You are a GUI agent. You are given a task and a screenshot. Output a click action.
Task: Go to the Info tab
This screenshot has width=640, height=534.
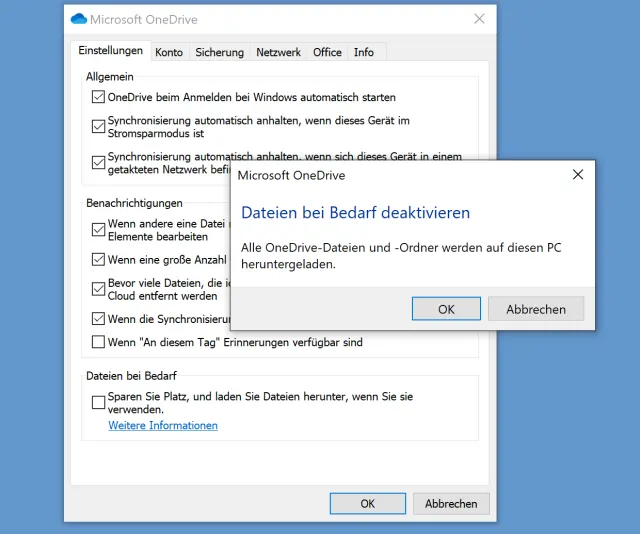tap(364, 52)
